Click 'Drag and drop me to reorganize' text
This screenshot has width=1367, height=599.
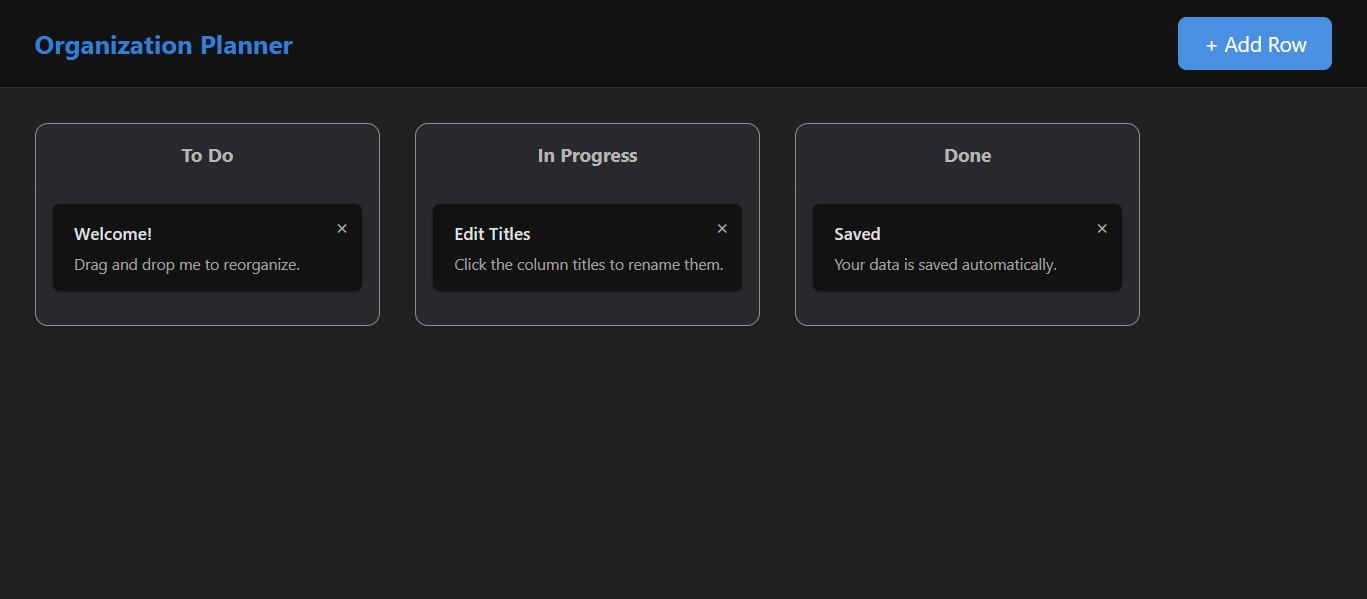click(187, 265)
